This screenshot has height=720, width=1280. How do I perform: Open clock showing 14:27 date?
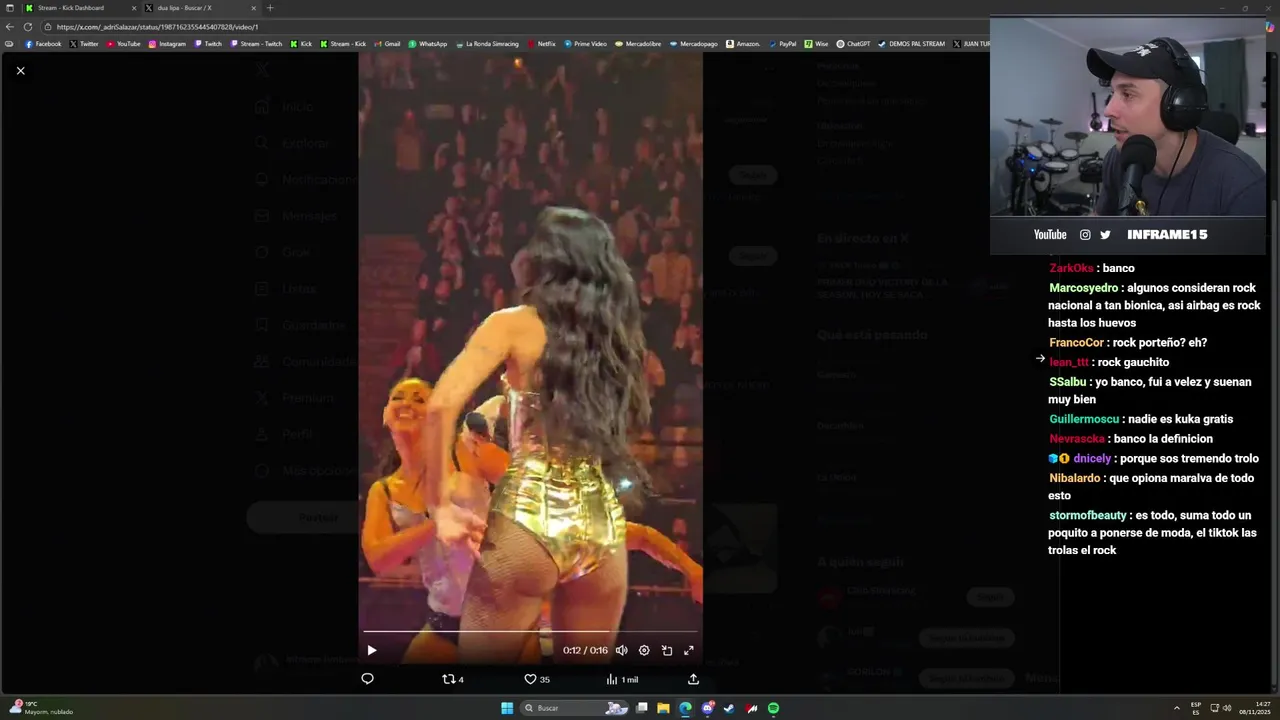click(x=1256, y=708)
